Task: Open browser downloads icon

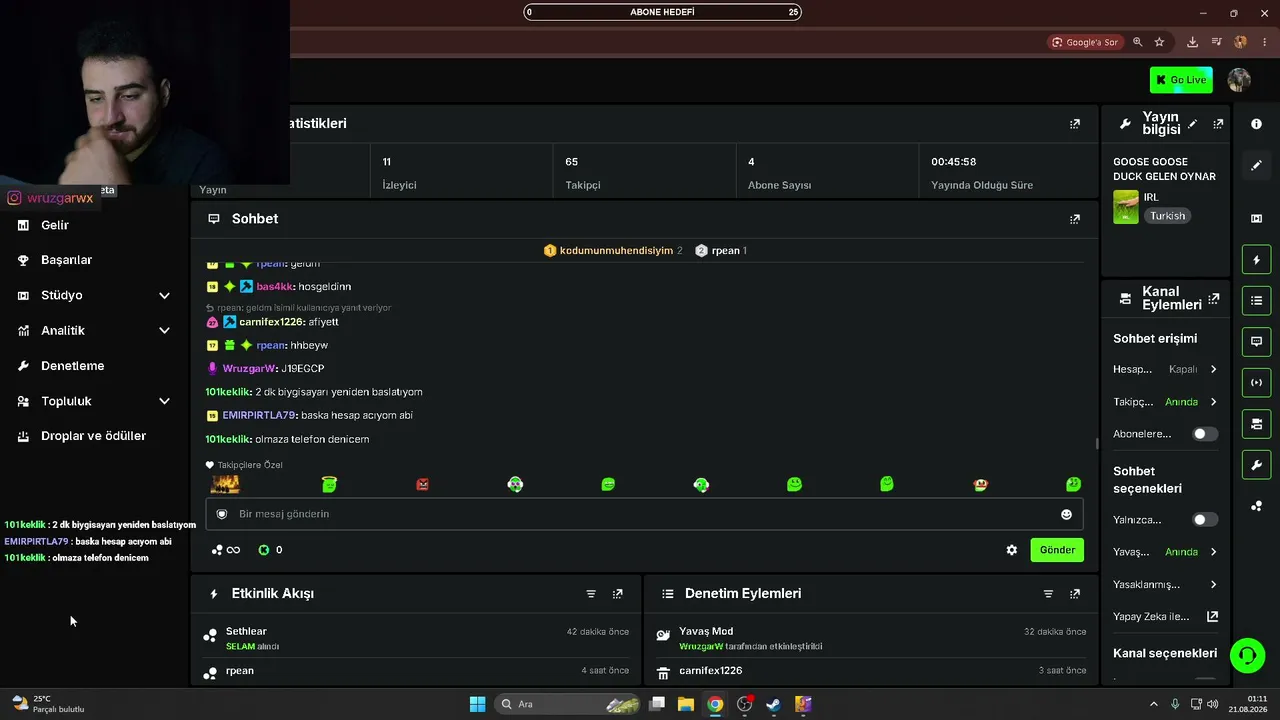Action: click(x=1192, y=42)
